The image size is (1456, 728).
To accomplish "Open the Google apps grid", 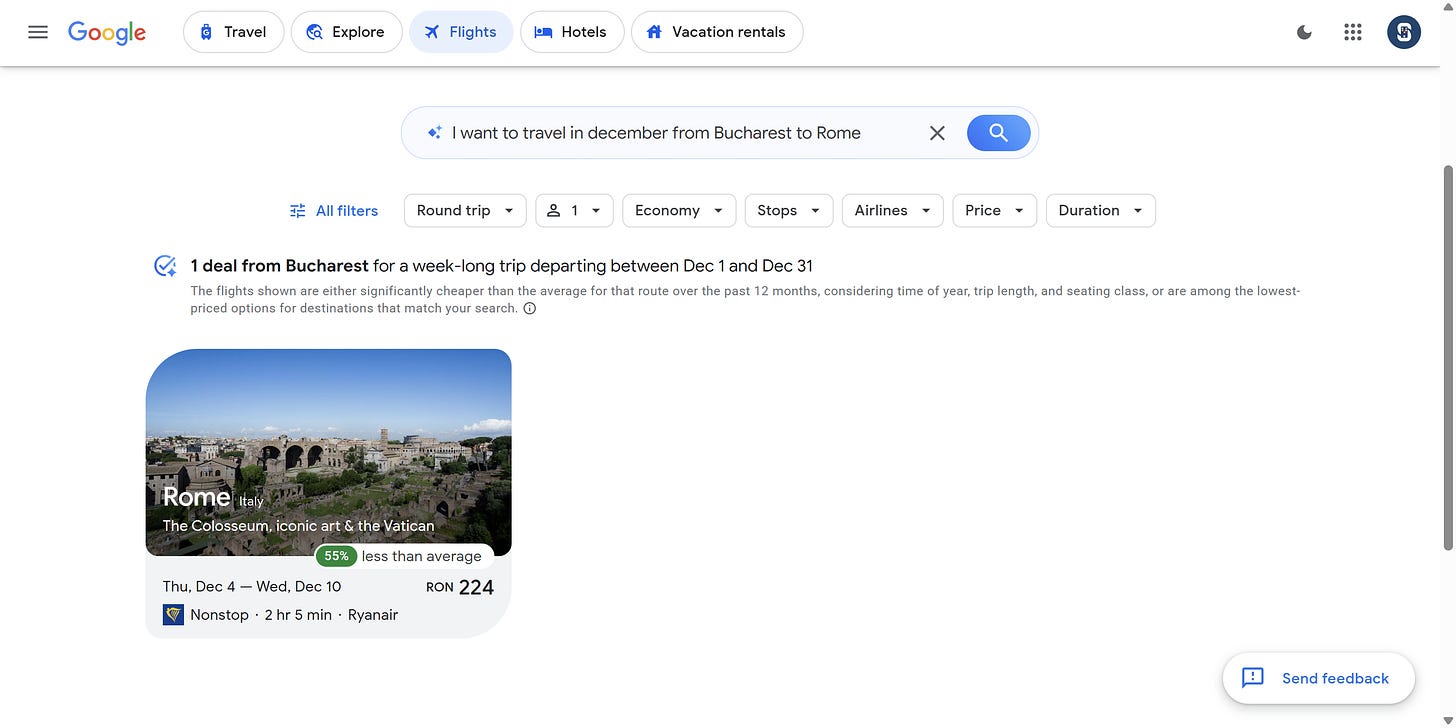I will tap(1353, 32).
